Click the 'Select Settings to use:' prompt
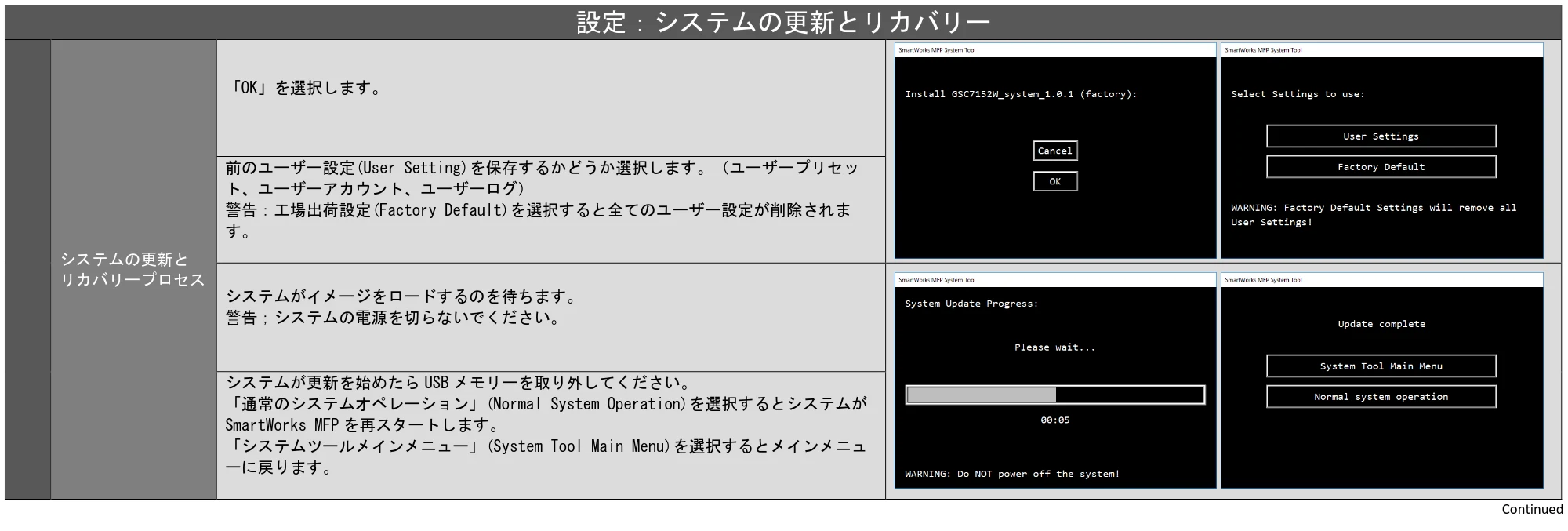Image resolution: width=1568 pixels, height=531 pixels. pyautogui.click(x=1297, y=94)
